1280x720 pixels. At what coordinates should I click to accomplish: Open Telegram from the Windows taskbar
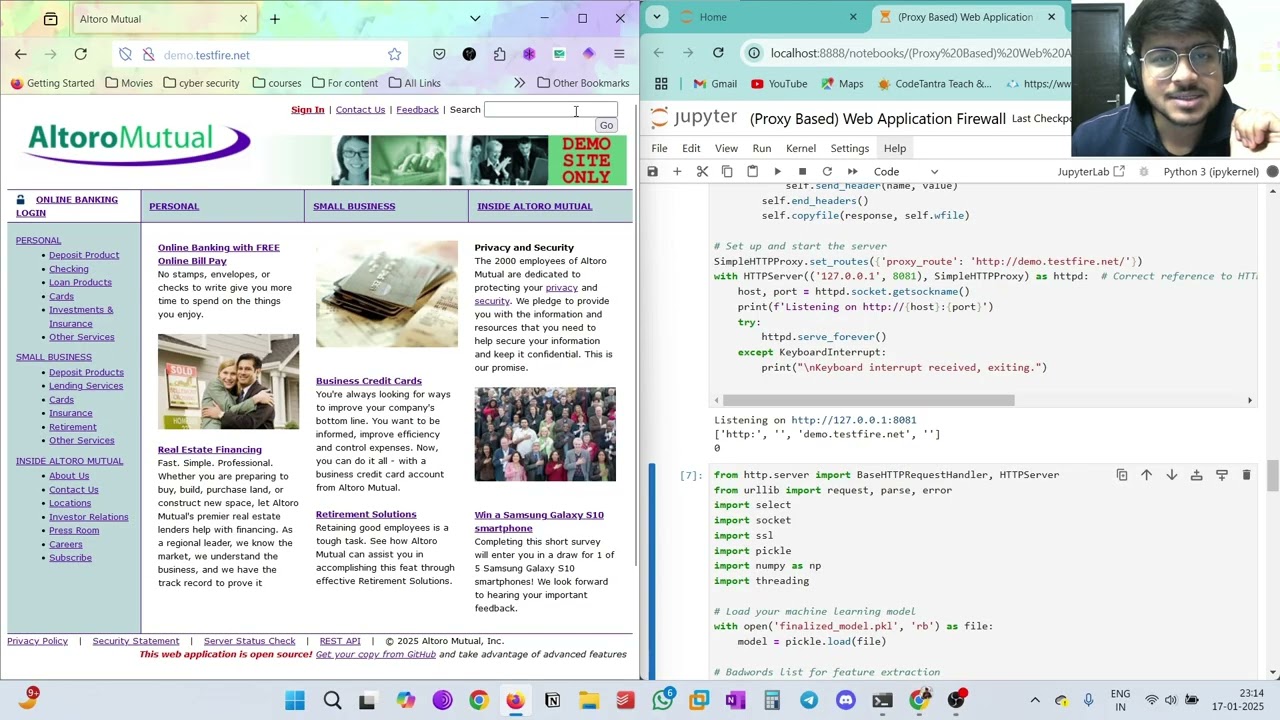click(x=808, y=701)
